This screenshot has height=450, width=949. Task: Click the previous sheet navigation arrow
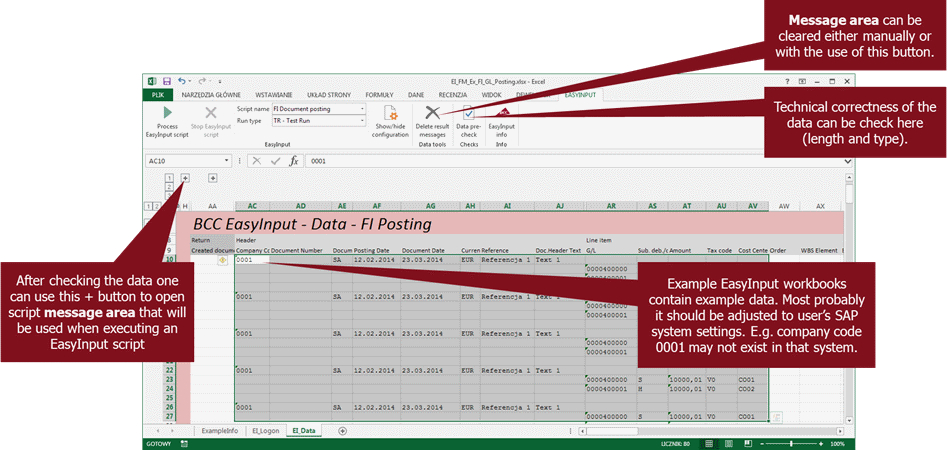[159, 431]
